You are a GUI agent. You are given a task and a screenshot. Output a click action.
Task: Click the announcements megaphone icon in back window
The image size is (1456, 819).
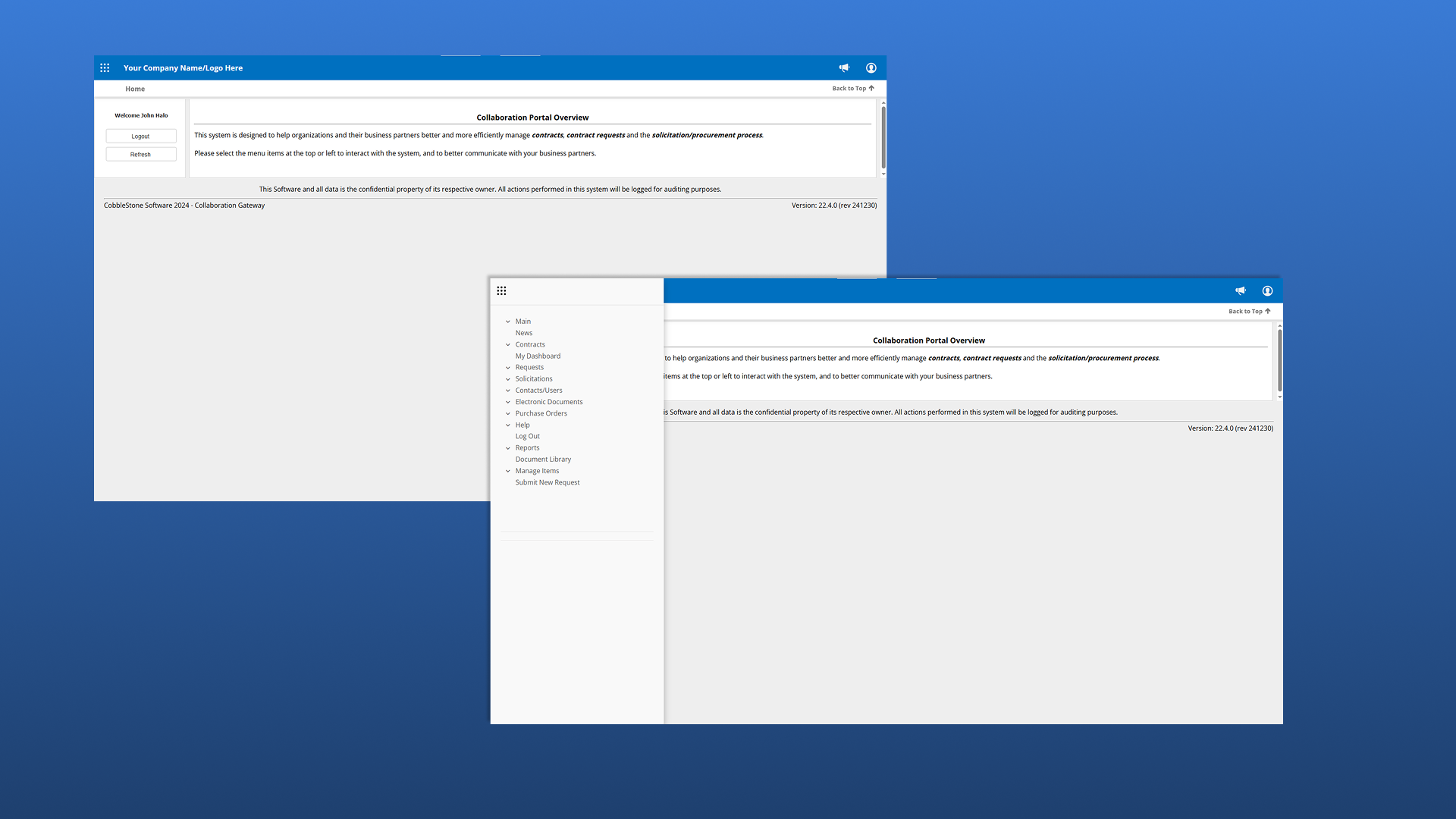click(844, 67)
